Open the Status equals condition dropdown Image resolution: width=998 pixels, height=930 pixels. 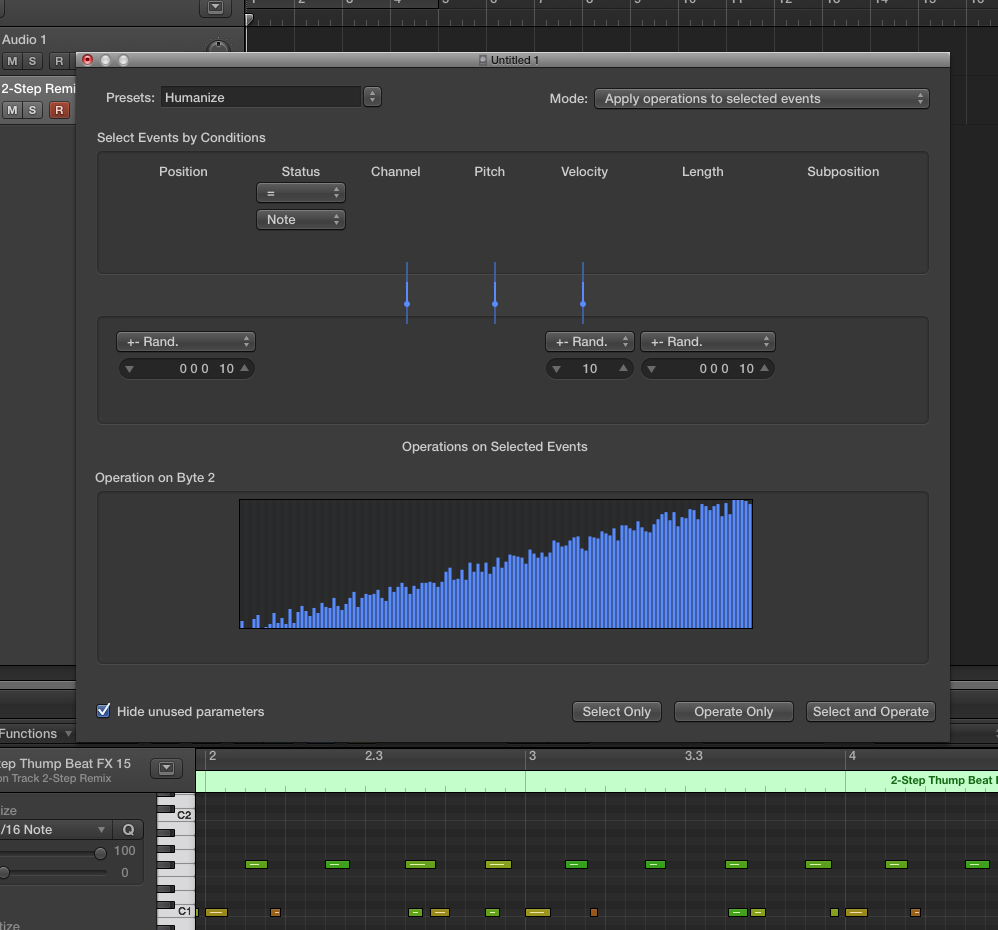pyautogui.click(x=300, y=192)
